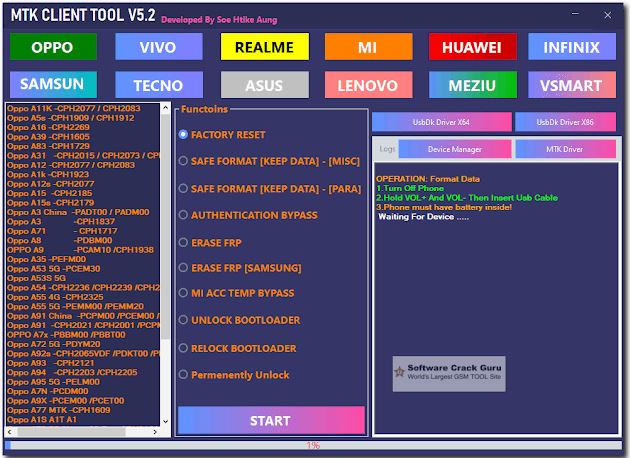Select Oppo A53 5G -PCEM30 model
This screenshot has height=458, width=630.
[x=53, y=268]
